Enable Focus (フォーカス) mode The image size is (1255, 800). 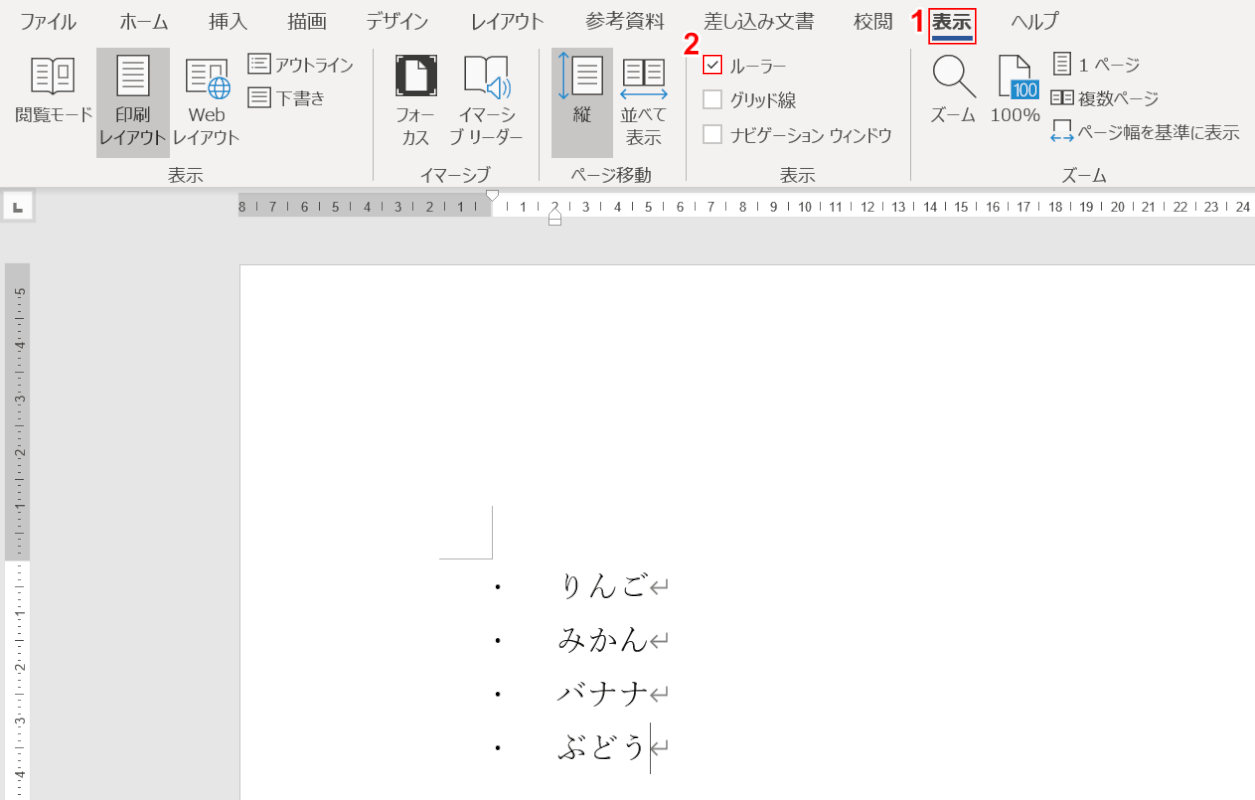[415, 100]
